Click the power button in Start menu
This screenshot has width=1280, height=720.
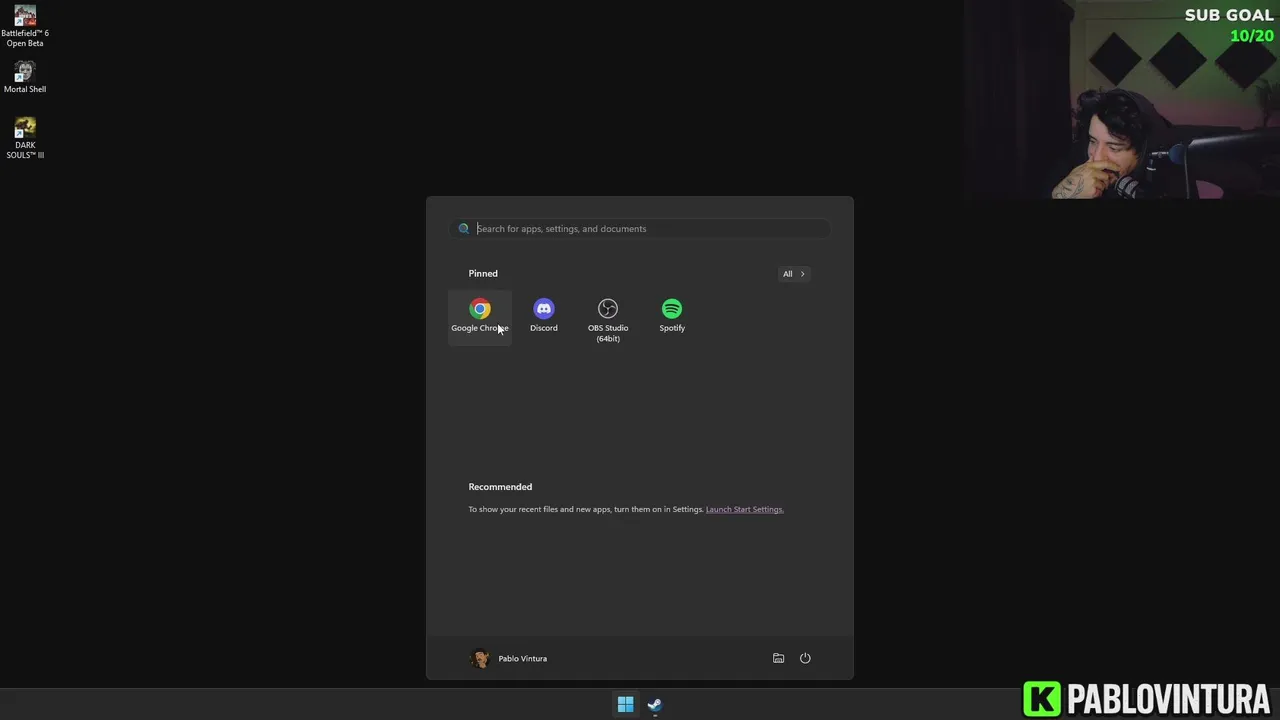[805, 658]
